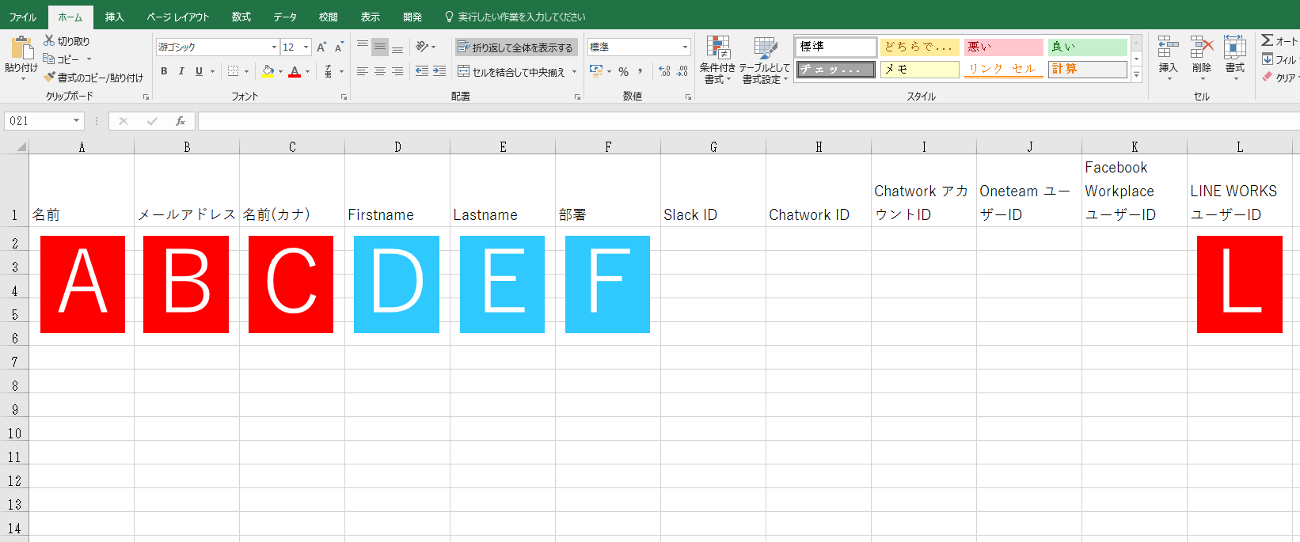Image resolution: width=1300 pixels, height=542 pixels.
Task: Select the Format Painter (書式のコピー/貼り付け) brush
Action: pyautogui.click(x=49, y=77)
